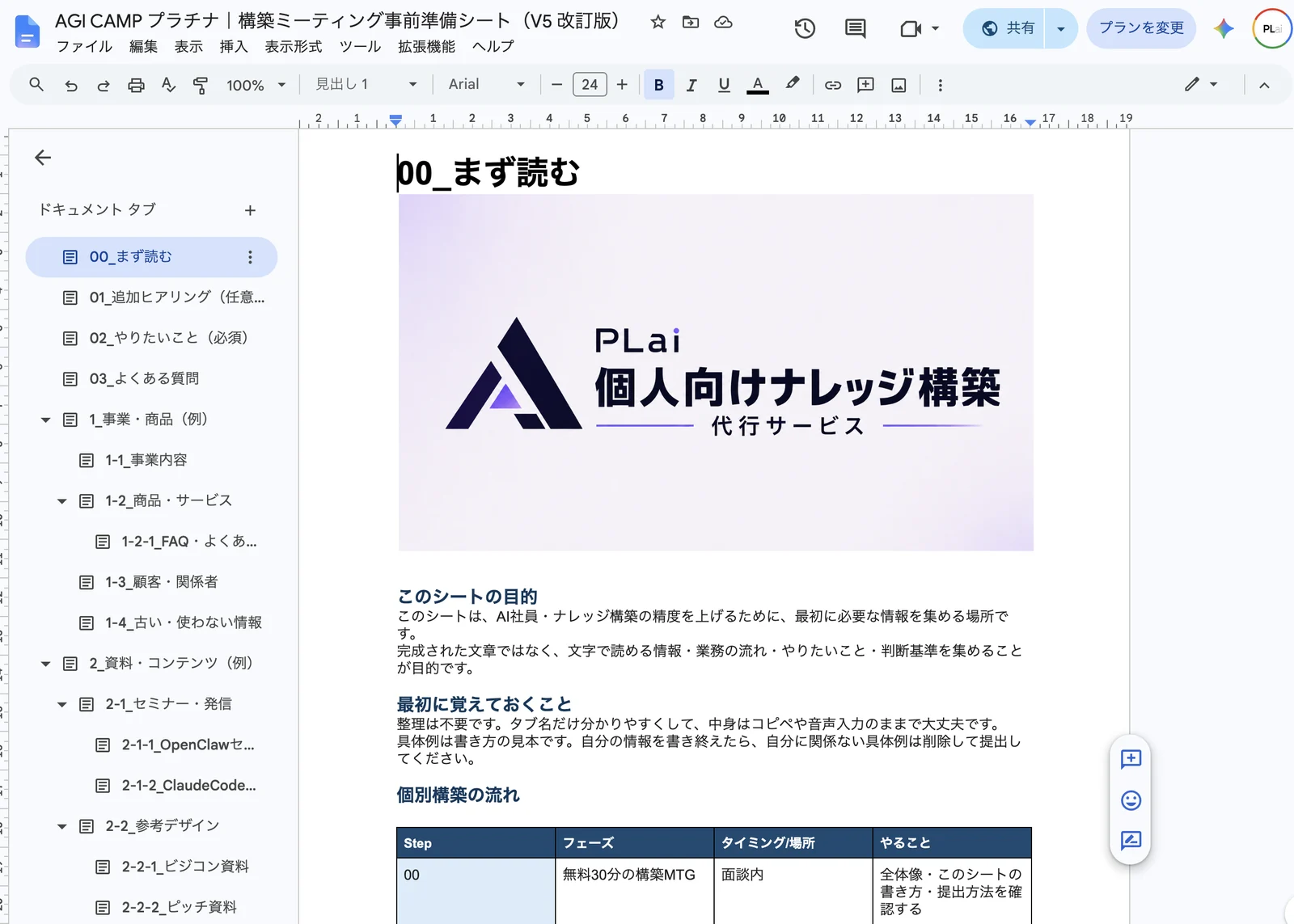Click the プランを変更 button
Viewport: 1294px width, 924px height.
(x=1141, y=28)
